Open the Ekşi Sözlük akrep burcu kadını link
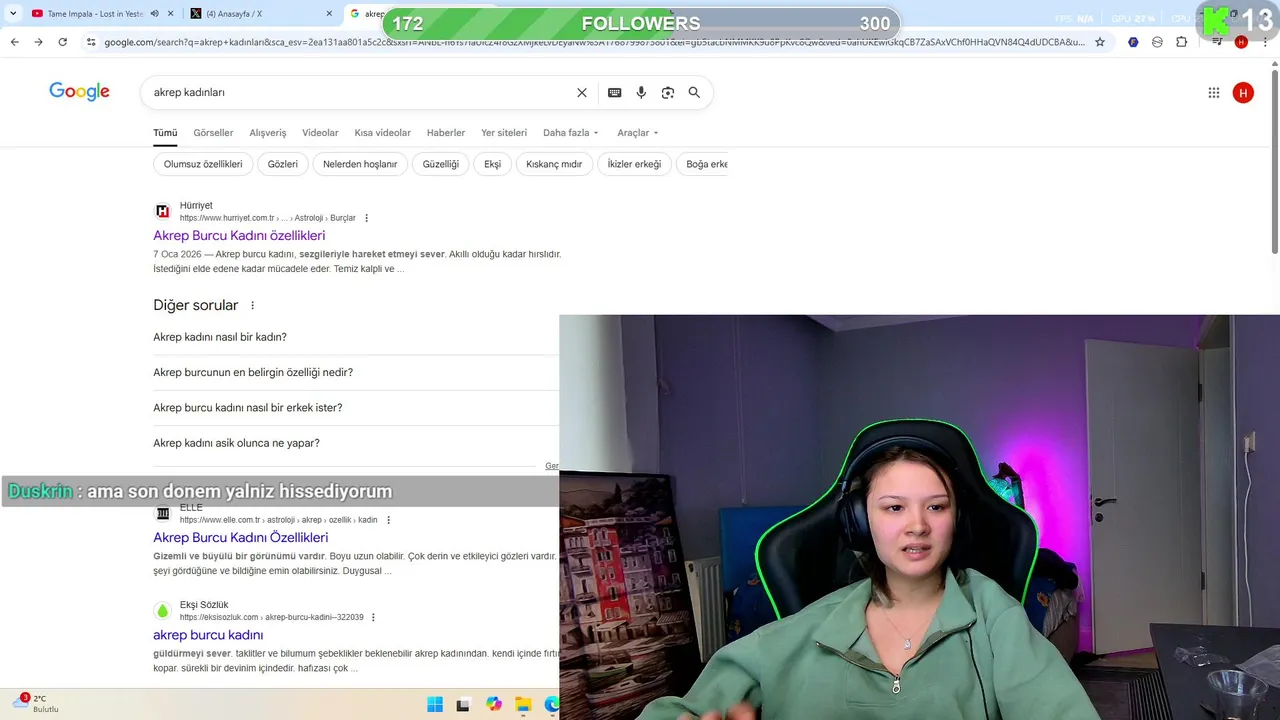 tap(208, 635)
